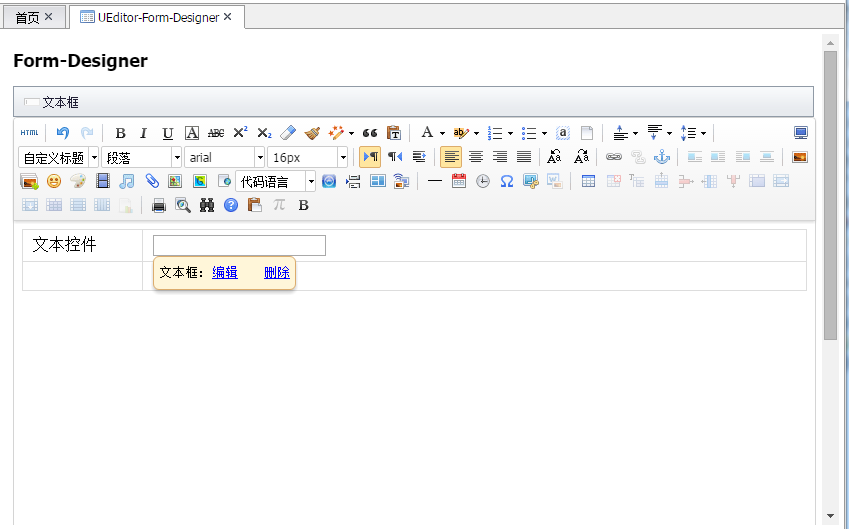Open the line spacing dropdown

coord(703,133)
